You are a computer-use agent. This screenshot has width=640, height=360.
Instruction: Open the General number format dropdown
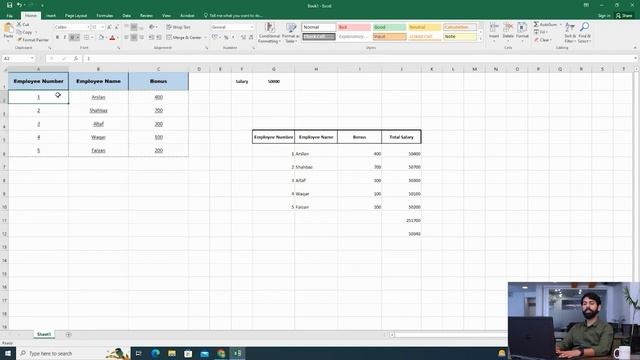coord(251,27)
